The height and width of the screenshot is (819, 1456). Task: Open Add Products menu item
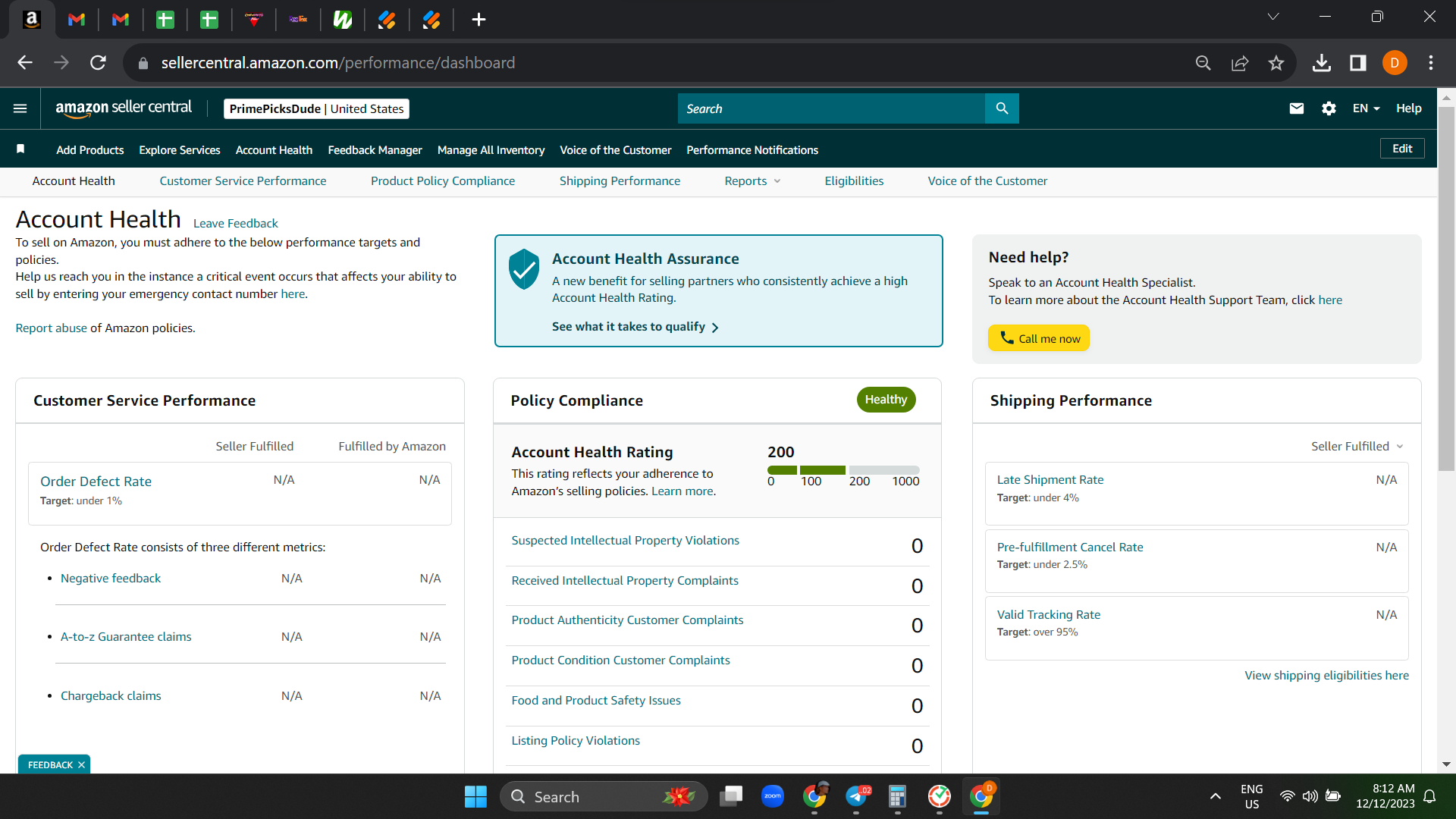[90, 150]
